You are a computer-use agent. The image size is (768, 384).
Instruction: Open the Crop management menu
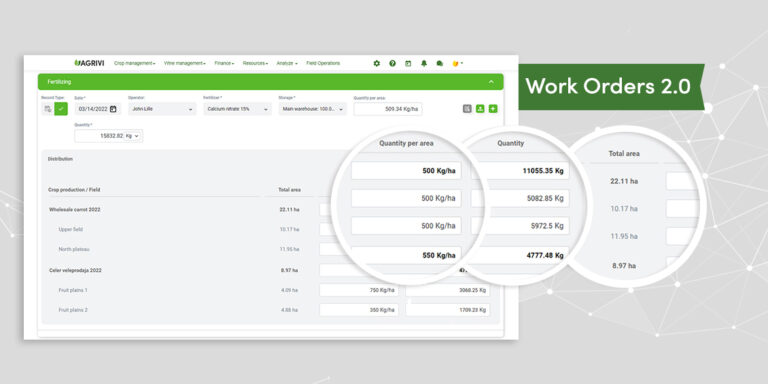click(135, 63)
